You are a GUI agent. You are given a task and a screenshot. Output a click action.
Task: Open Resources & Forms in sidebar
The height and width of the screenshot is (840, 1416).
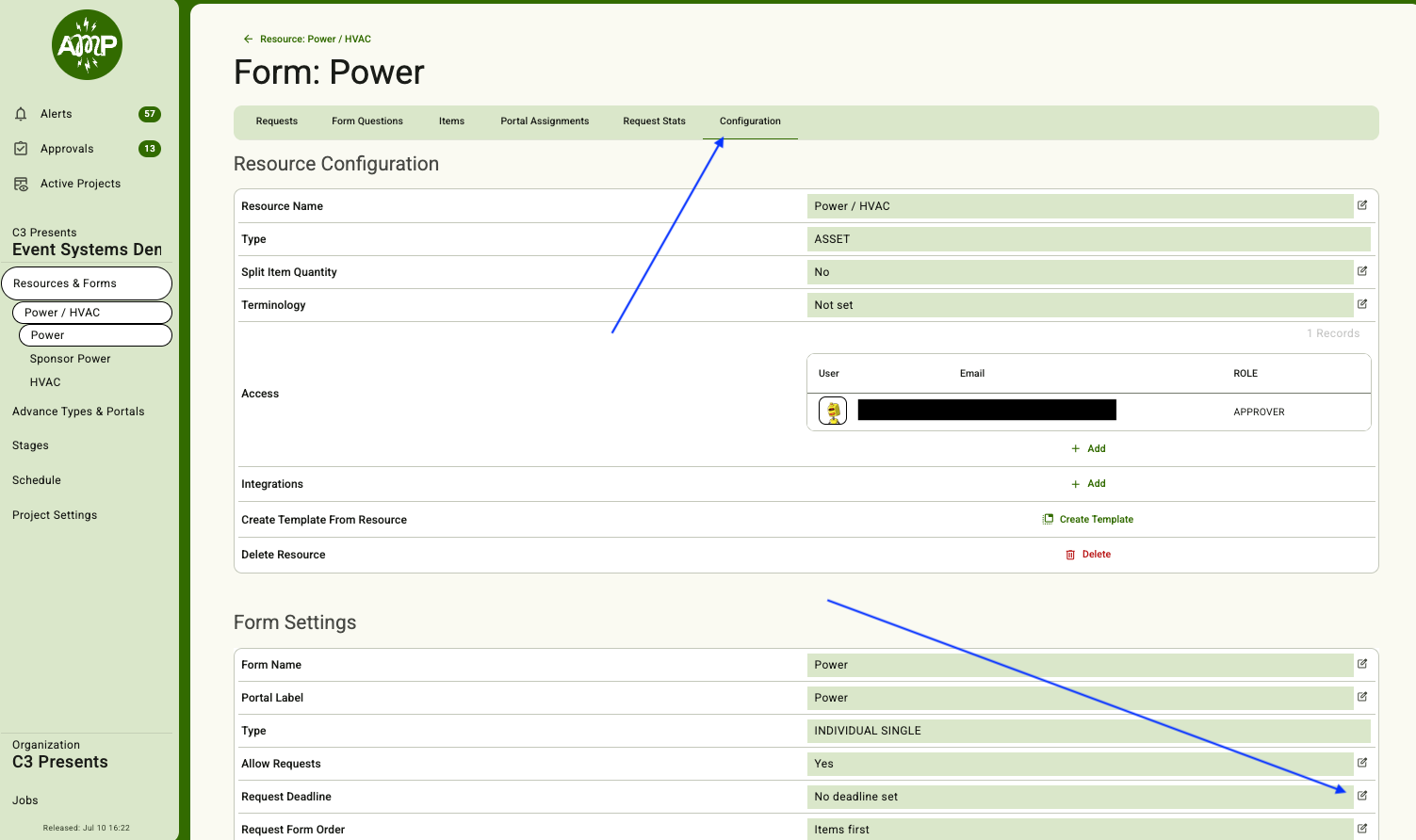pyautogui.click(x=87, y=283)
